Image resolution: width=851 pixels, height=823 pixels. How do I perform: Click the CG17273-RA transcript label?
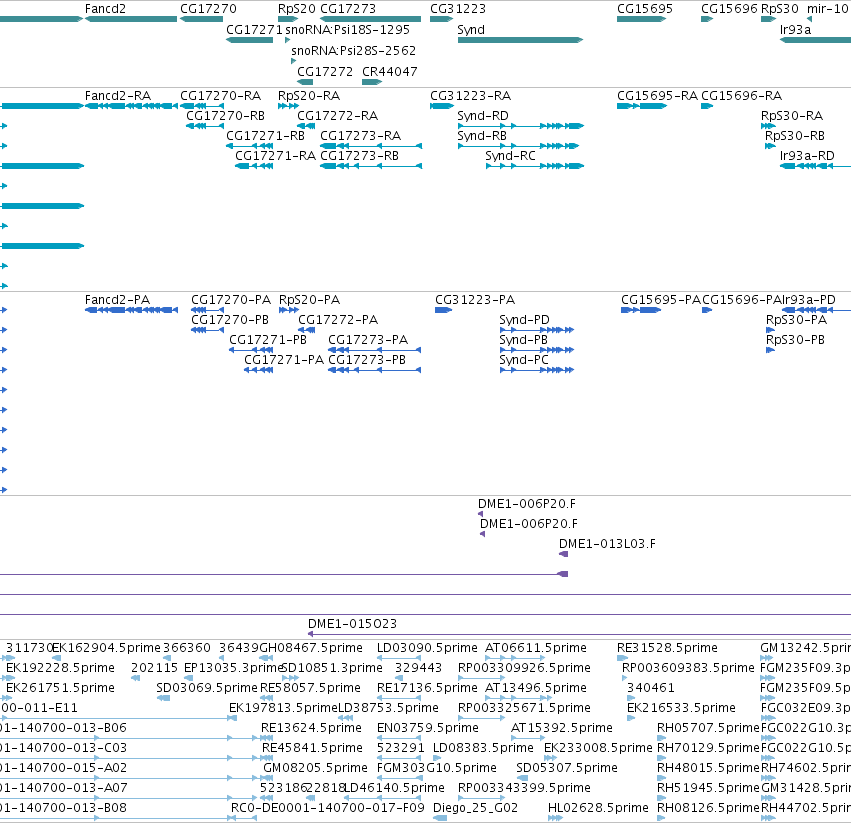click(x=360, y=136)
